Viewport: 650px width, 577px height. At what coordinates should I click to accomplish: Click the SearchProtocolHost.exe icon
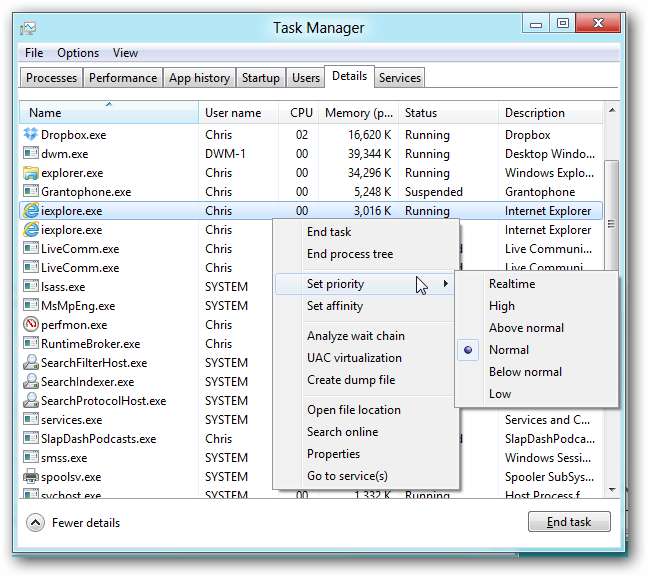pos(31,400)
